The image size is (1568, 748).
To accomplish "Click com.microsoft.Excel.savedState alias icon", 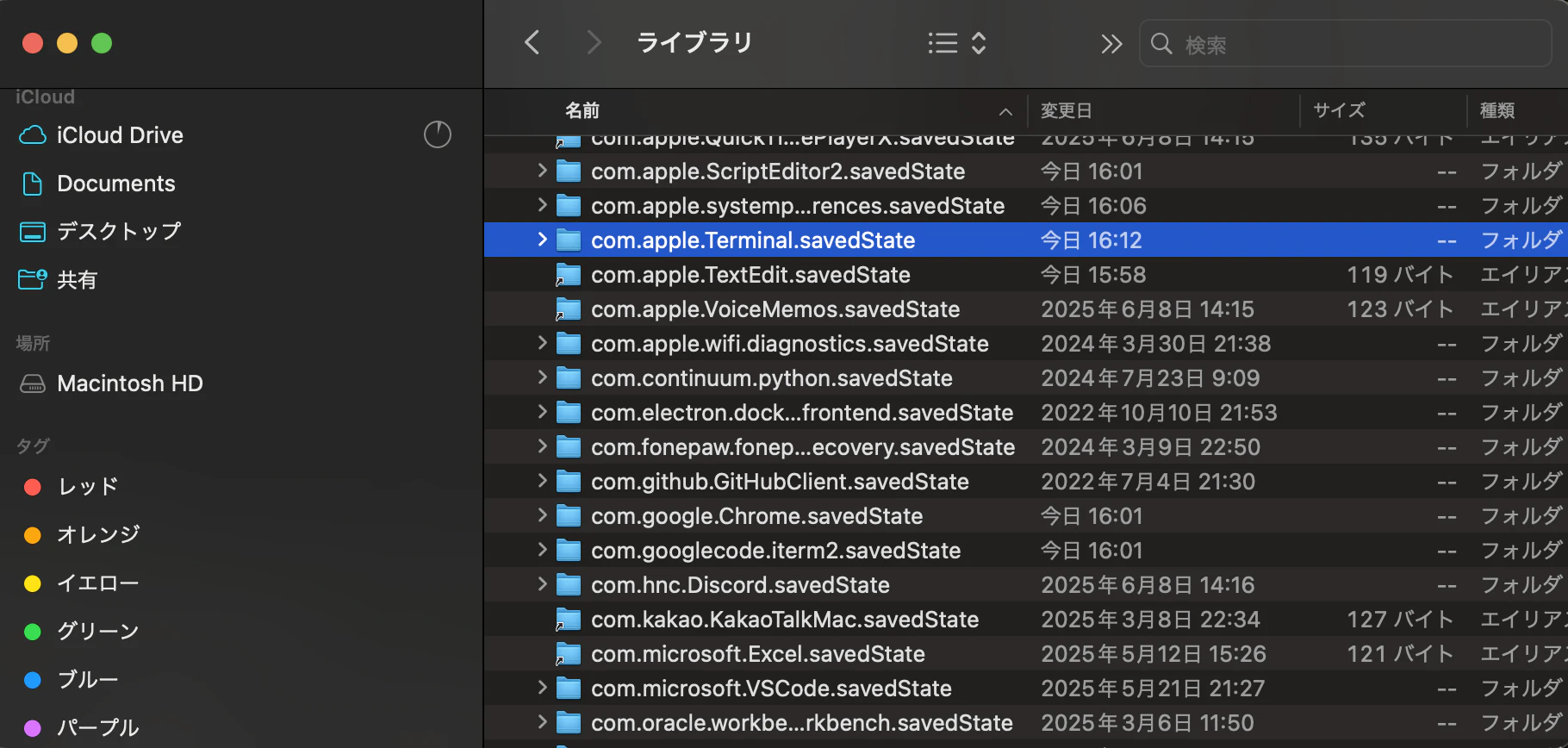I will (x=569, y=654).
